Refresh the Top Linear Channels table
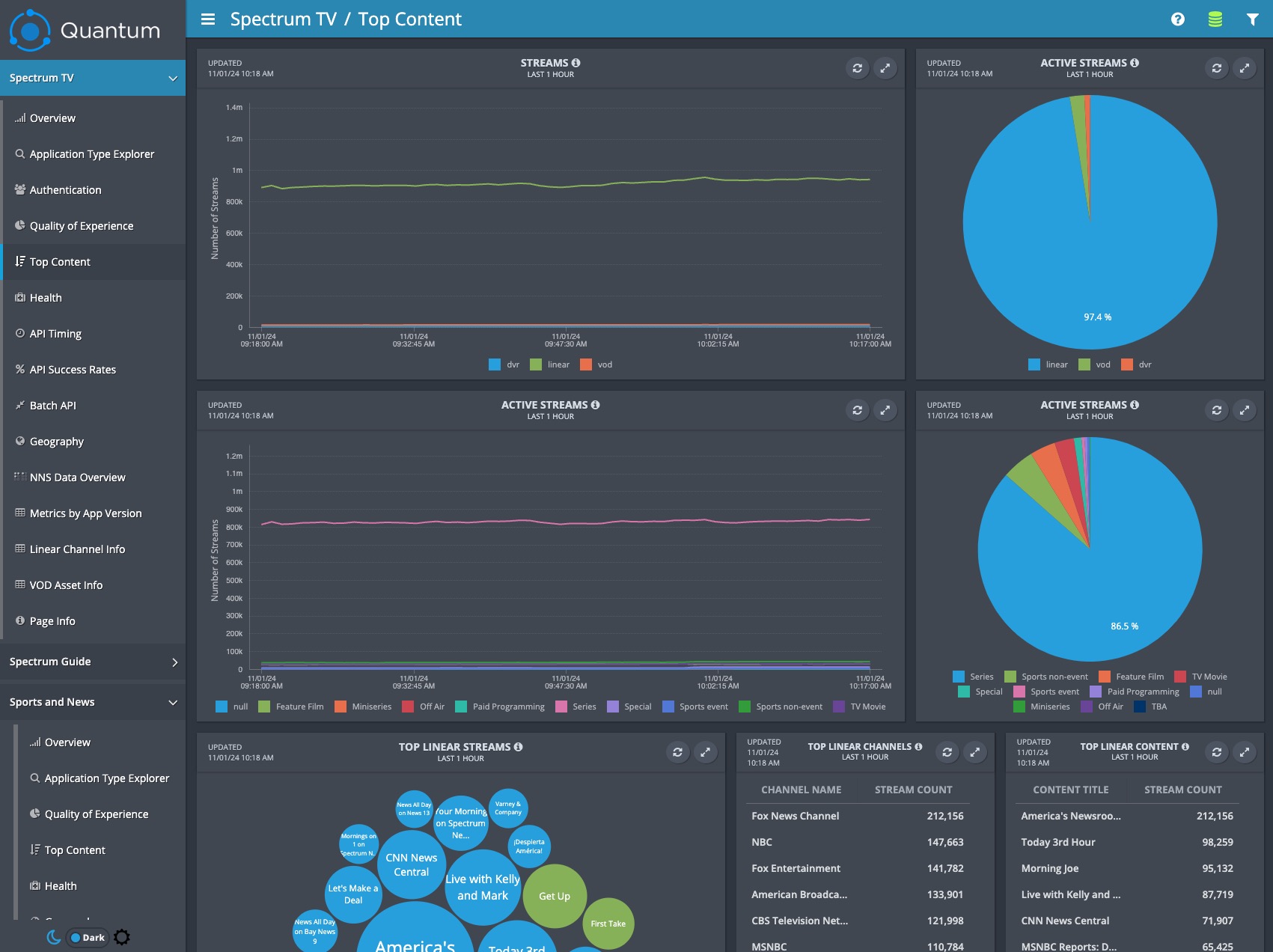The height and width of the screenshot is (952, 1273). click(947, 752)
